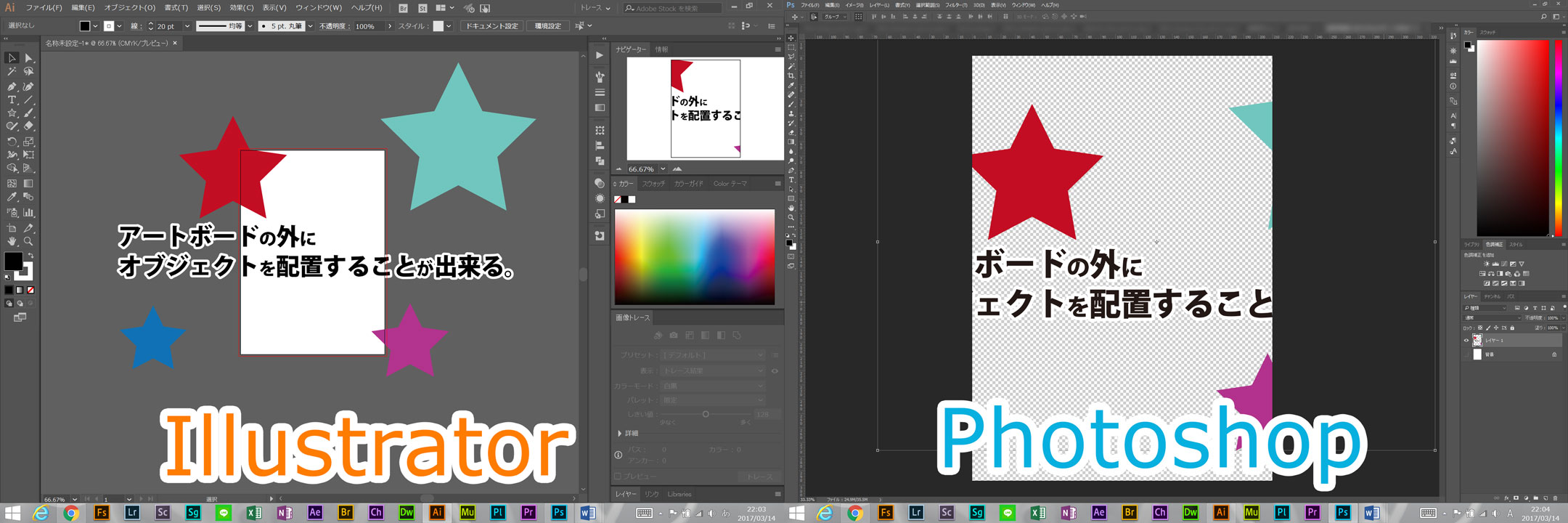Screen dimensions: 1568x523
Task: Pick the Eyedropper tool in Illustrator
Action: 12,197
